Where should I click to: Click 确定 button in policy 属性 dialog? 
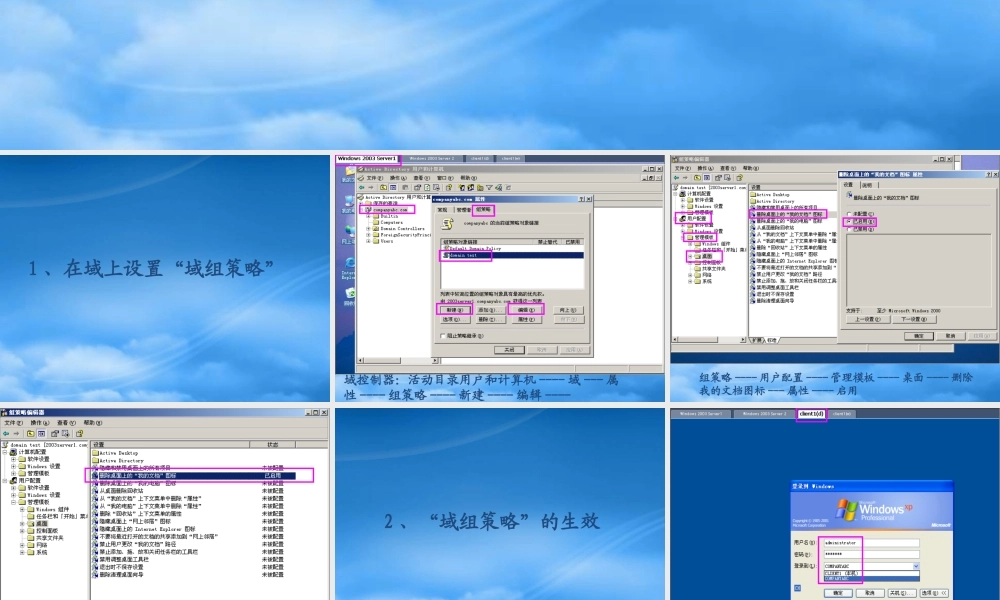[918, 336]
